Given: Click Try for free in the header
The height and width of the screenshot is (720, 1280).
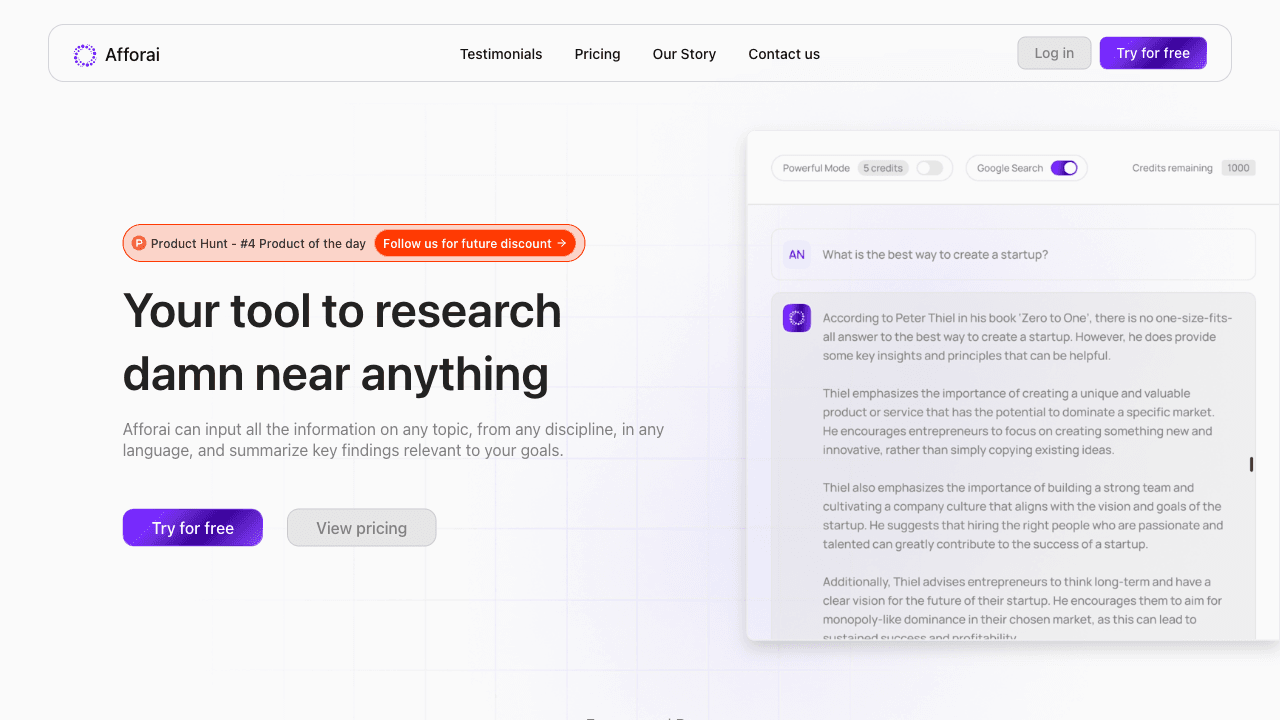Looking at the screenshot, I should point(1153,53).
